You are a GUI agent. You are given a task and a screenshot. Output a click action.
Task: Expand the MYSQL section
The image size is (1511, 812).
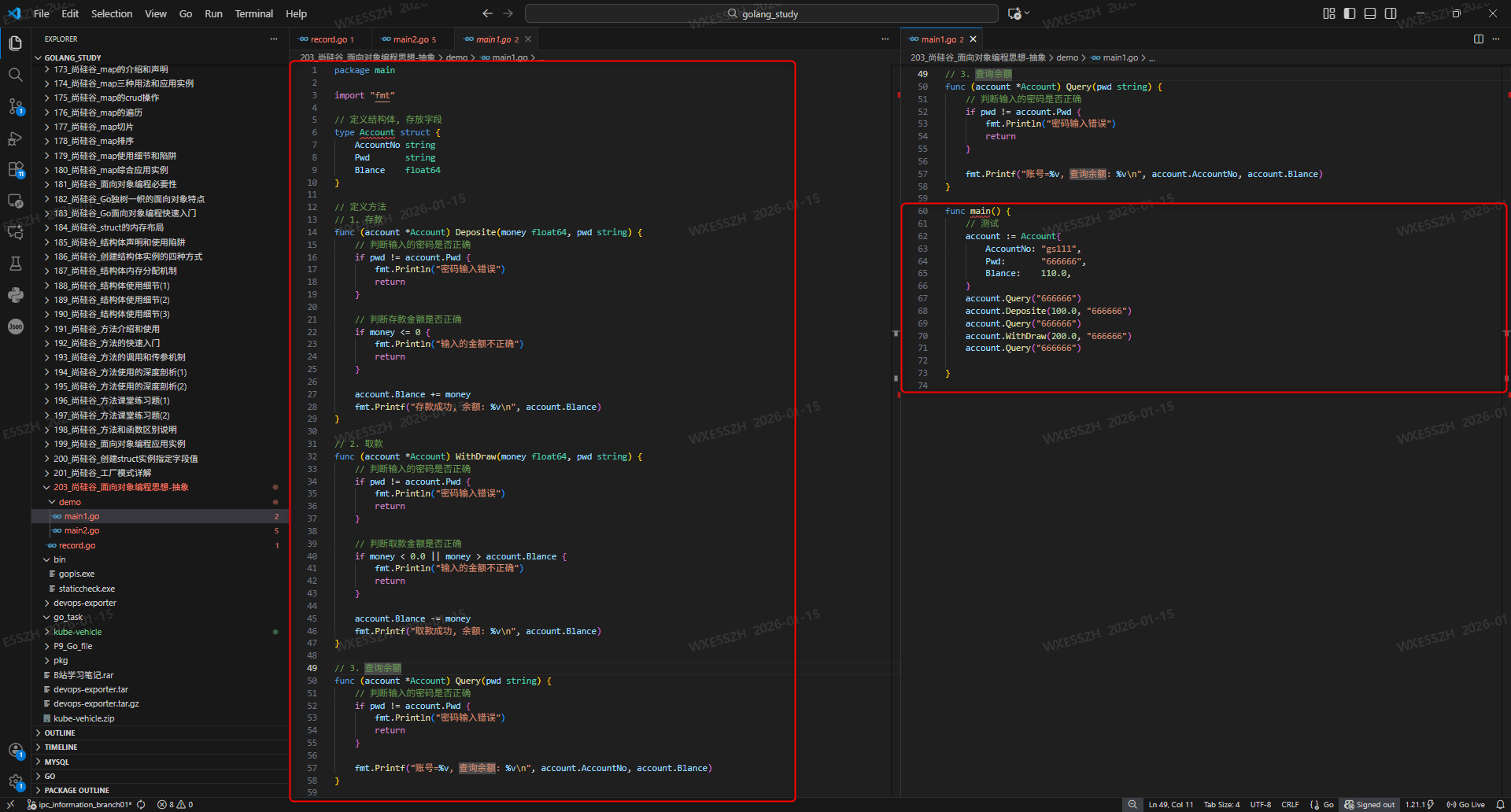(57, 762)
